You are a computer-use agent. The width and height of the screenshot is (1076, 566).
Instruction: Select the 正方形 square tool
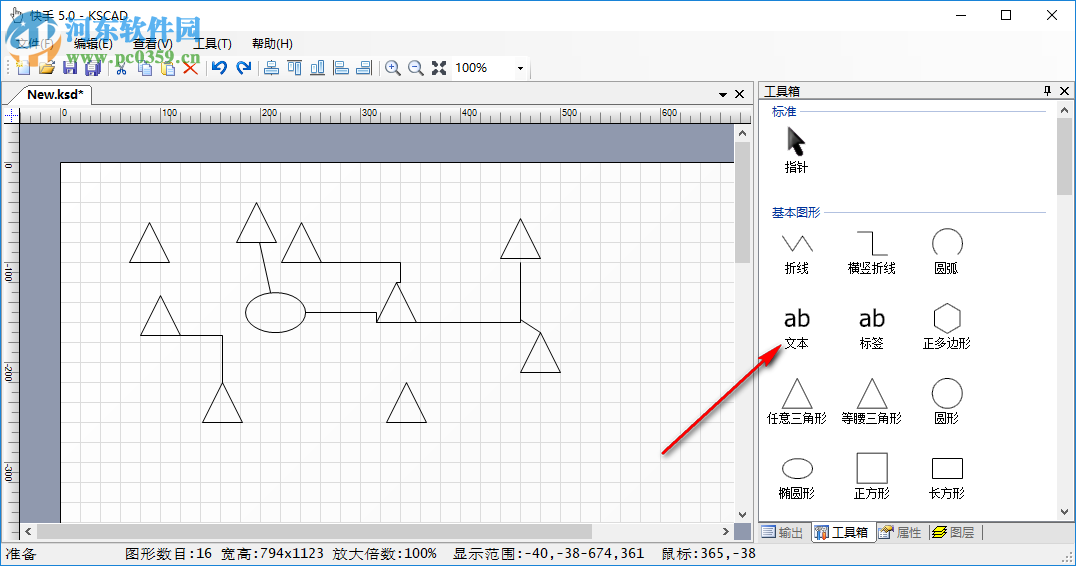(872, 476)
